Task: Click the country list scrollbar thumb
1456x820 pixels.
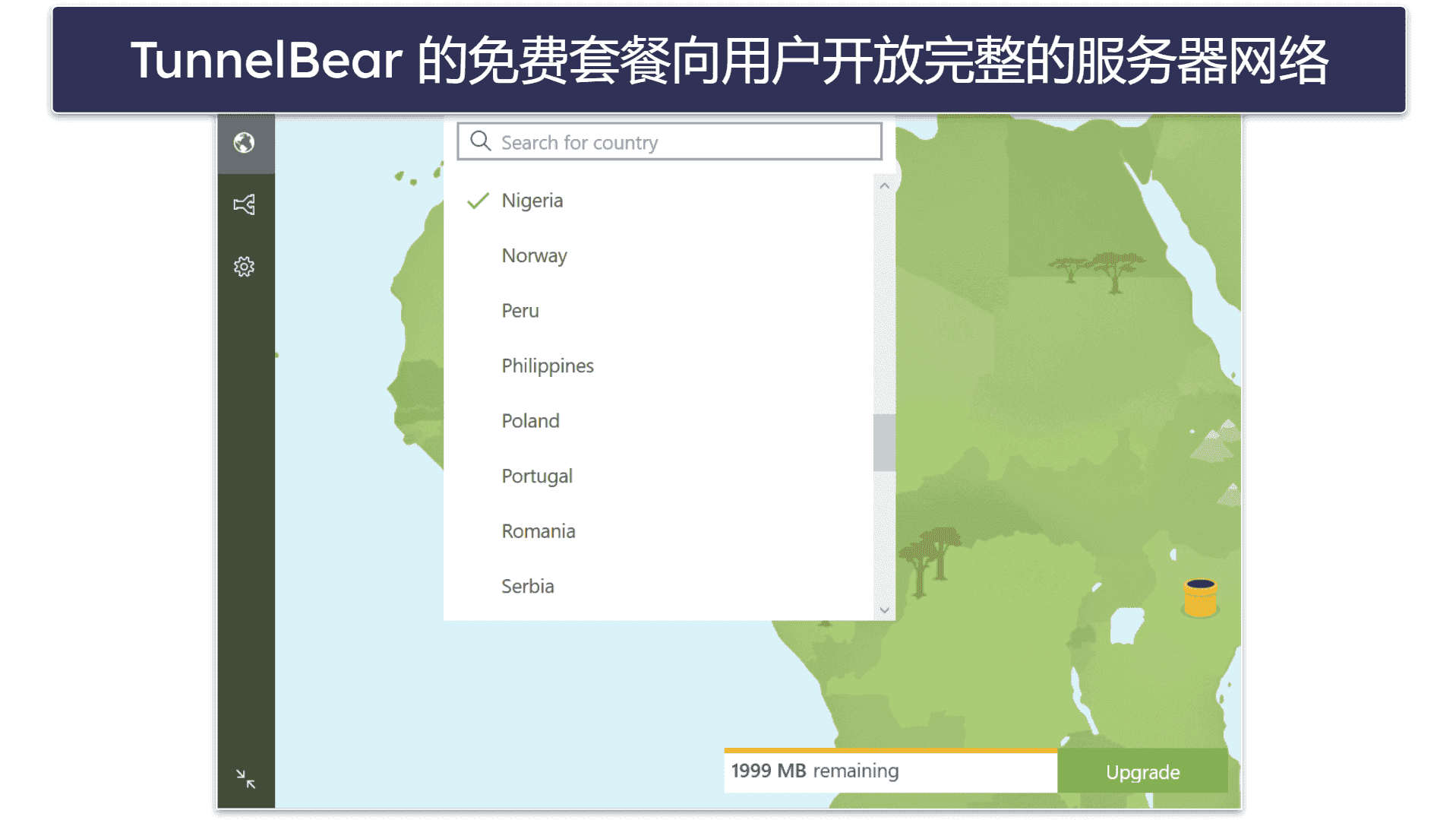Action: click(x=884, y=442)
